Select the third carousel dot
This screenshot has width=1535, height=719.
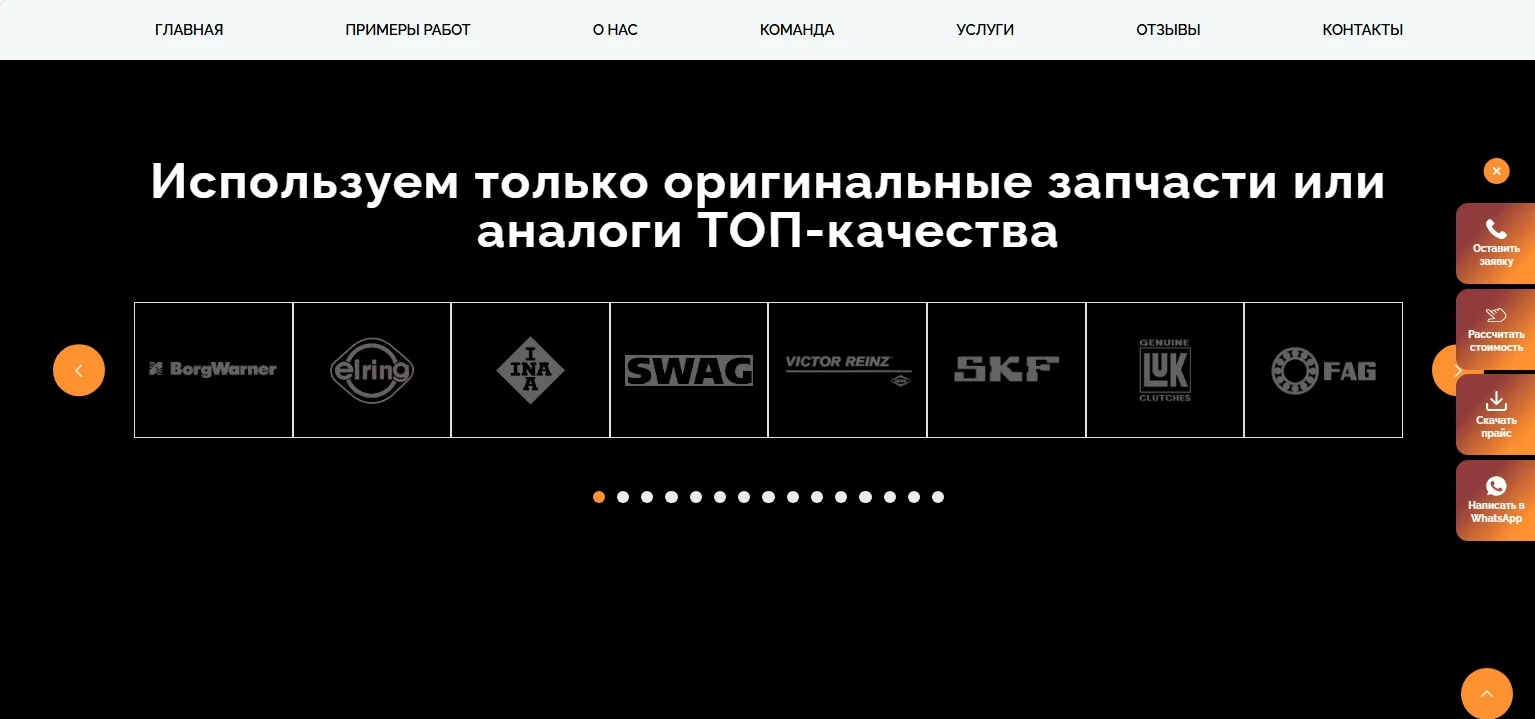[647, 497]
